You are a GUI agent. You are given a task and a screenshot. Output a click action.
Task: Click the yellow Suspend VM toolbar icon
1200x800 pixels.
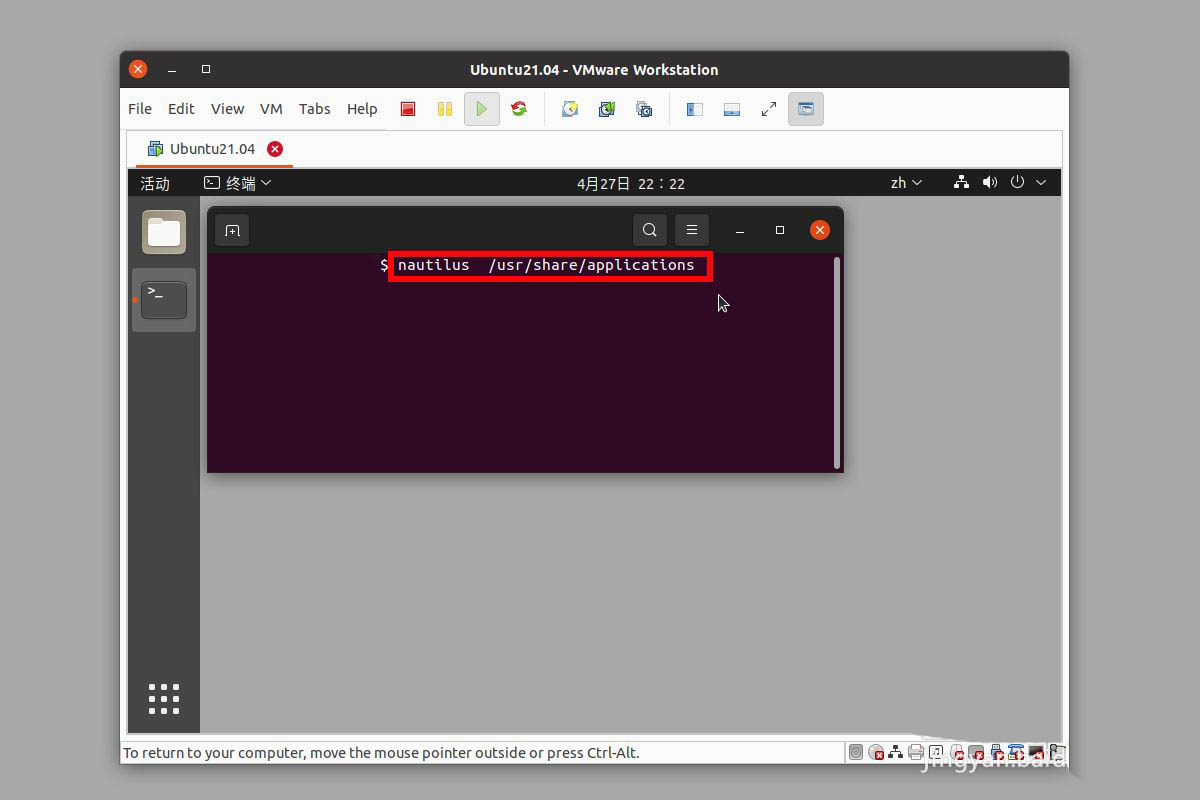[x=445, y=109]
